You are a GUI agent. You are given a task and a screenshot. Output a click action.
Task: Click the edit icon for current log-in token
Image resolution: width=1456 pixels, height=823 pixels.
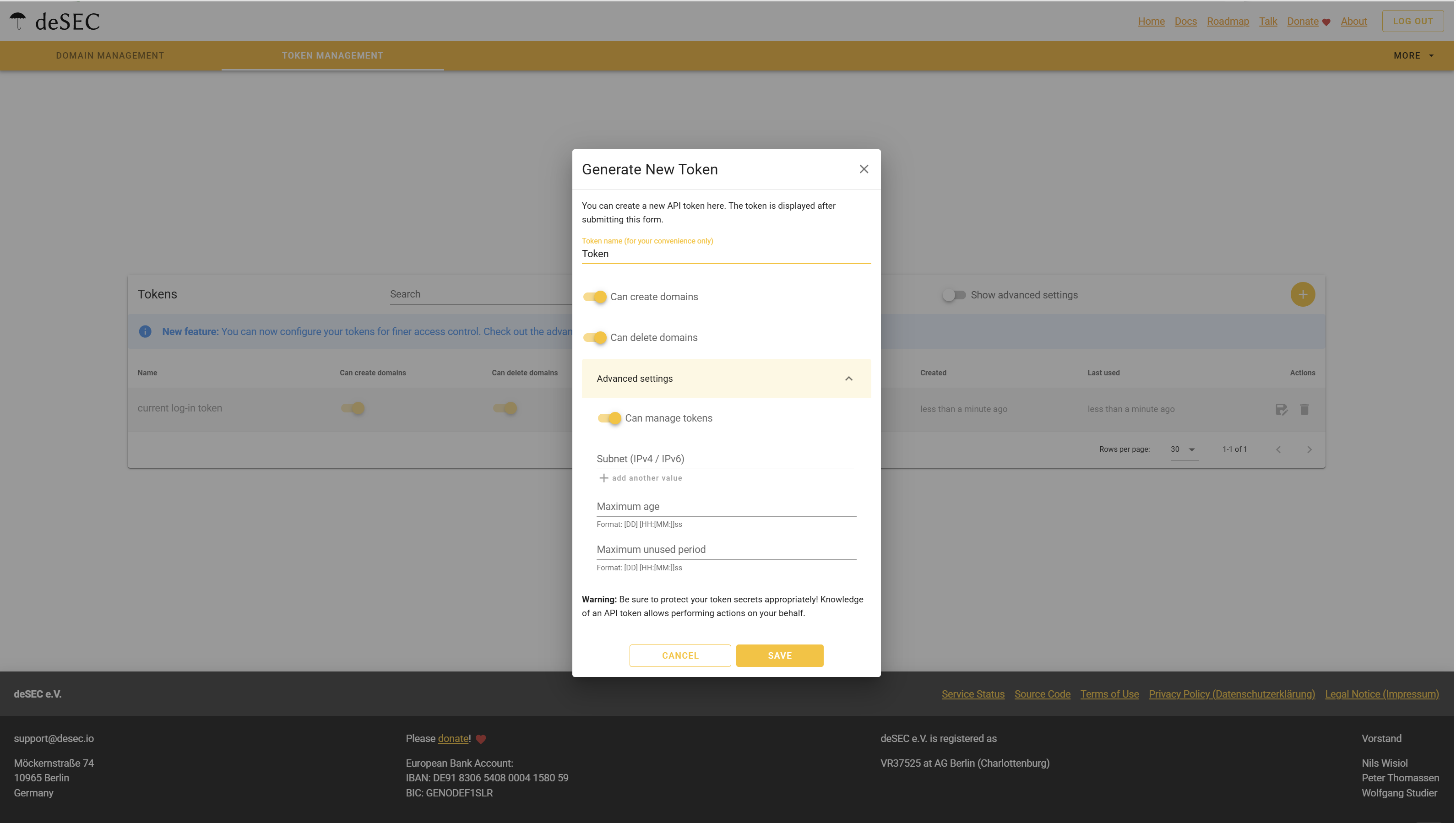[x=1282, y=409]
